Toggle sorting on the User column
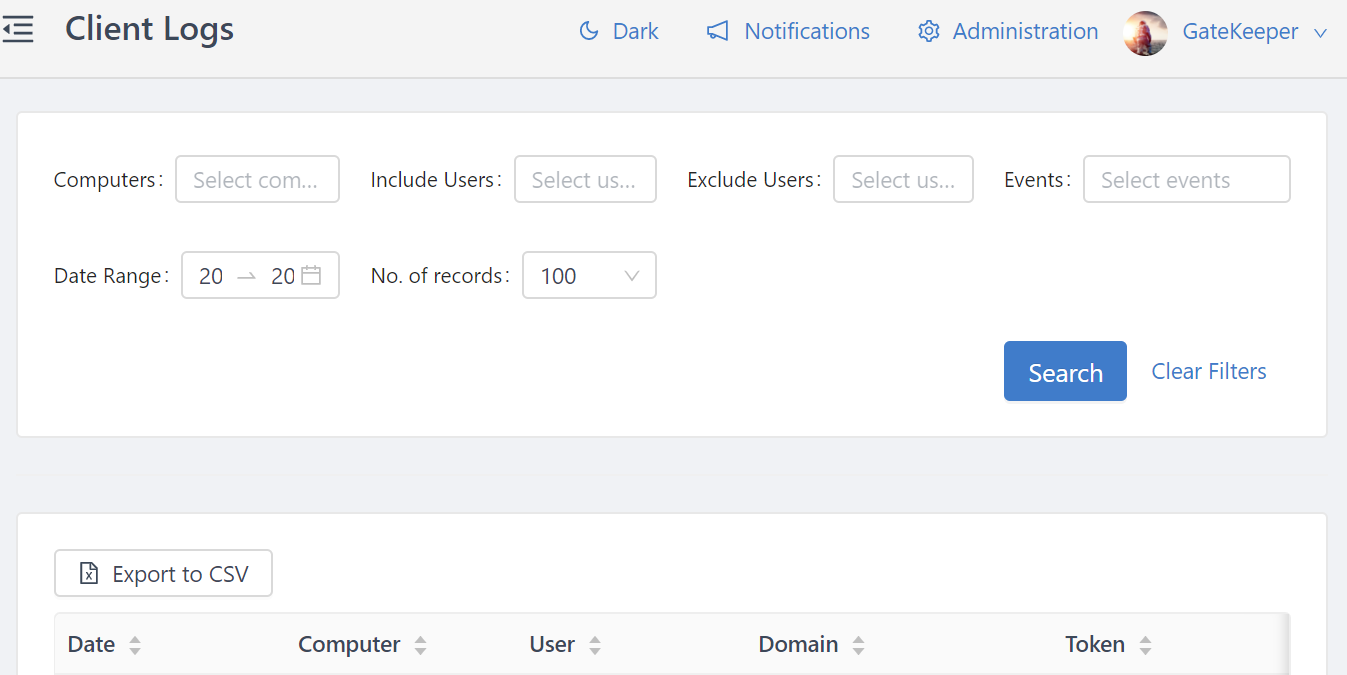 point(595,645)
